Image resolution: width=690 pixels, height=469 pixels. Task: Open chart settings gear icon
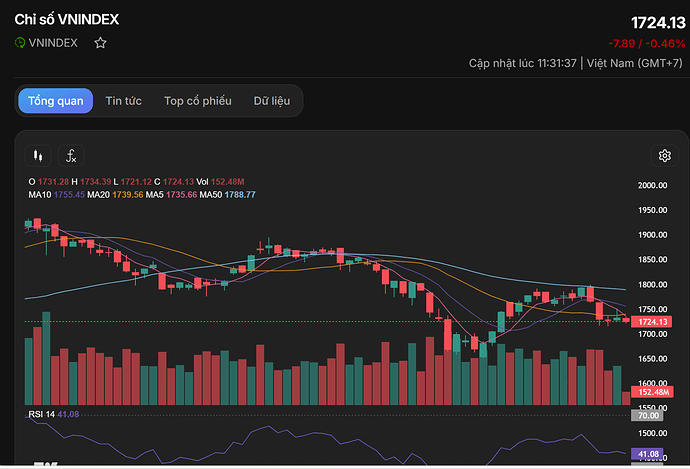[x=664, y=156]
